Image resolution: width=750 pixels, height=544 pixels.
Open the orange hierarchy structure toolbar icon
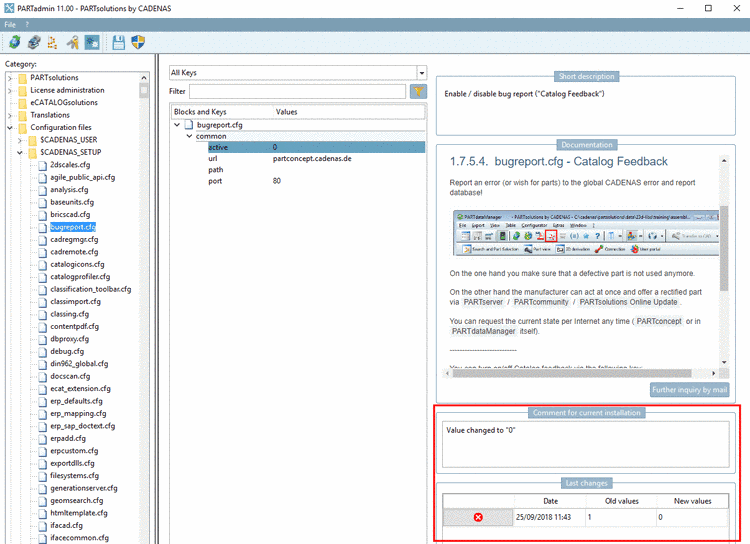52,42
